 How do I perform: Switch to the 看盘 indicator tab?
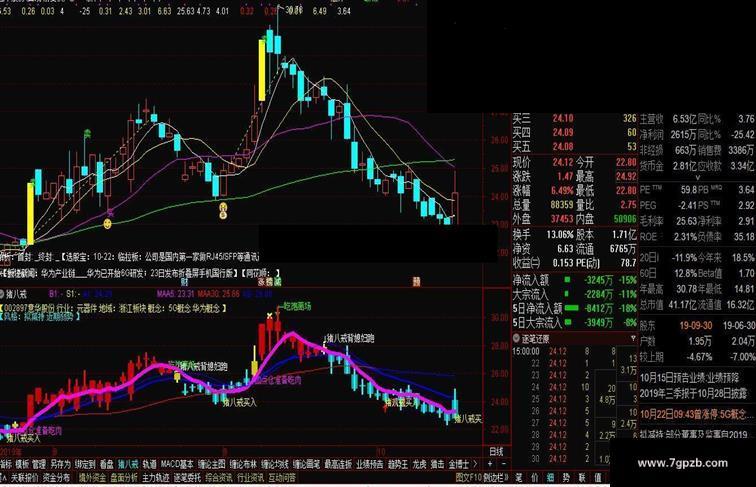(107, 464)
